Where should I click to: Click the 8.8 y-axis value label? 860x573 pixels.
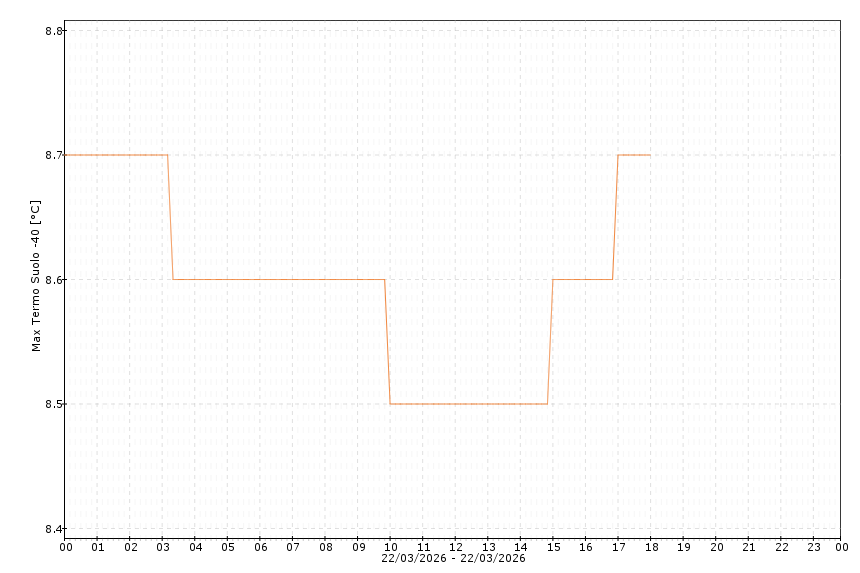(55, 31)
